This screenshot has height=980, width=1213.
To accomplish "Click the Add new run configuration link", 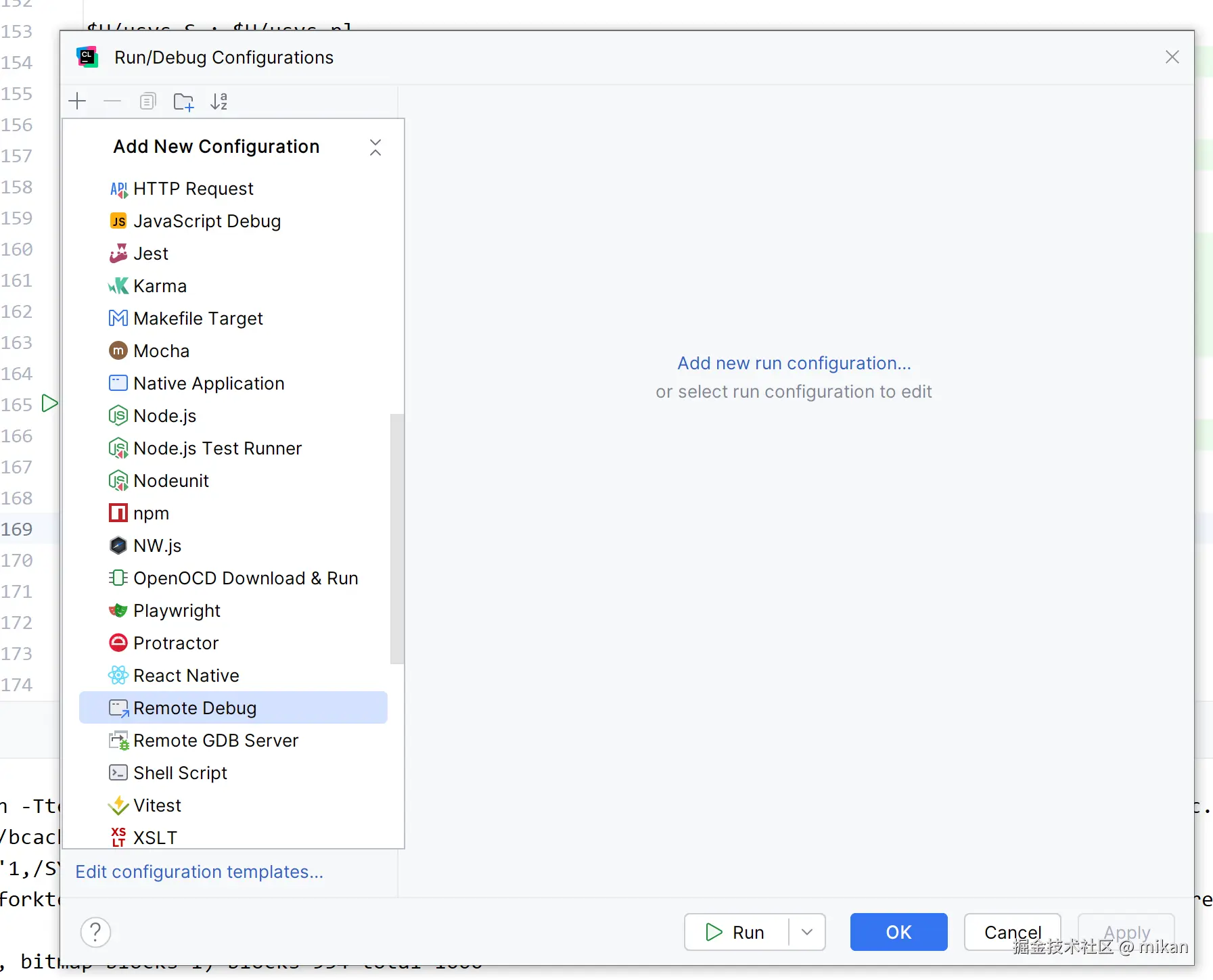I will 794,363.
